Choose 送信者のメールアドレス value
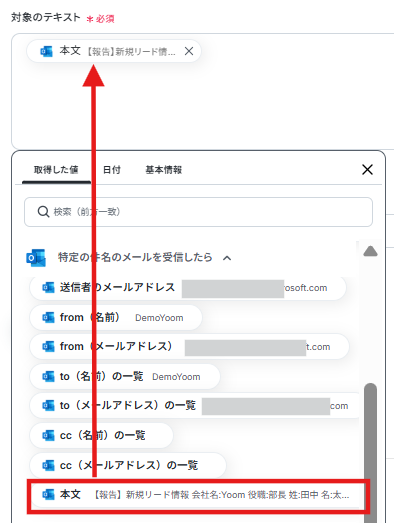The height and width of the screenshot is (523, 394). pos(188,288)
